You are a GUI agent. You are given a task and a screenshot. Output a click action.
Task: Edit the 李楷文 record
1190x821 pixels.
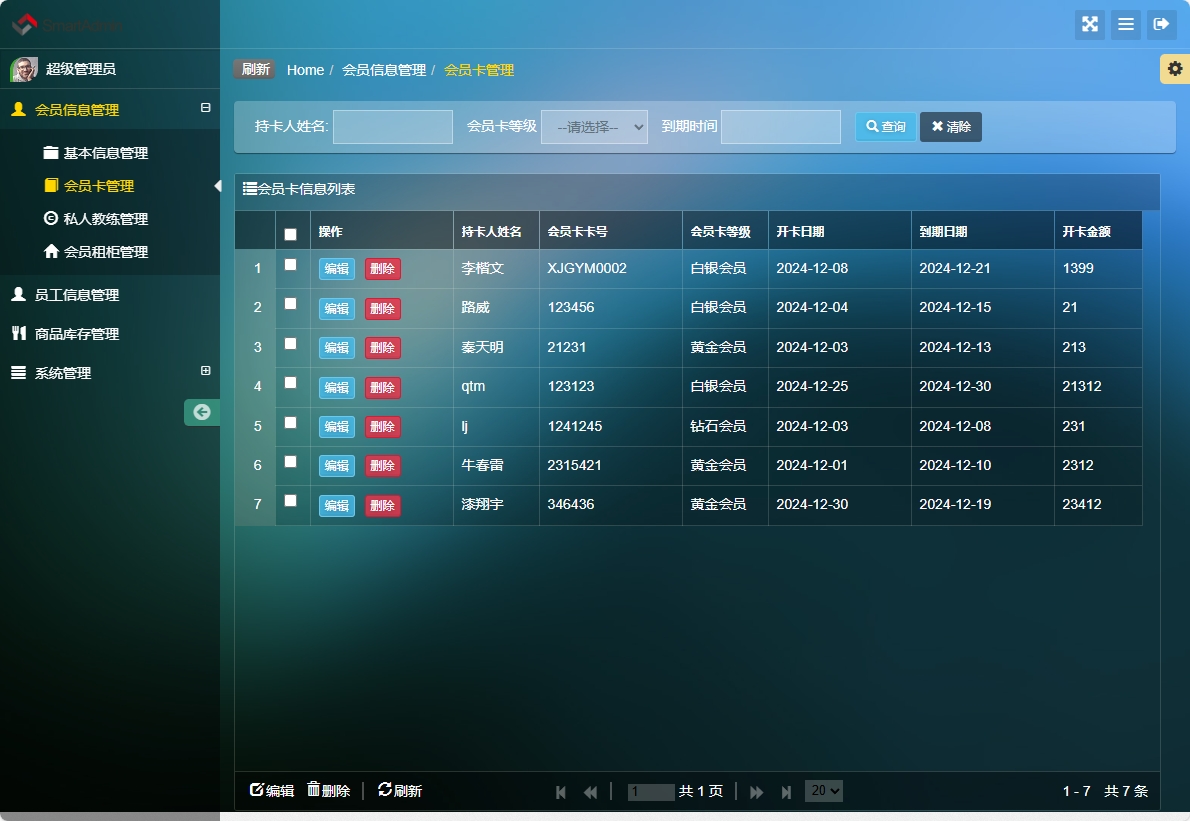[x=337, y=269]
